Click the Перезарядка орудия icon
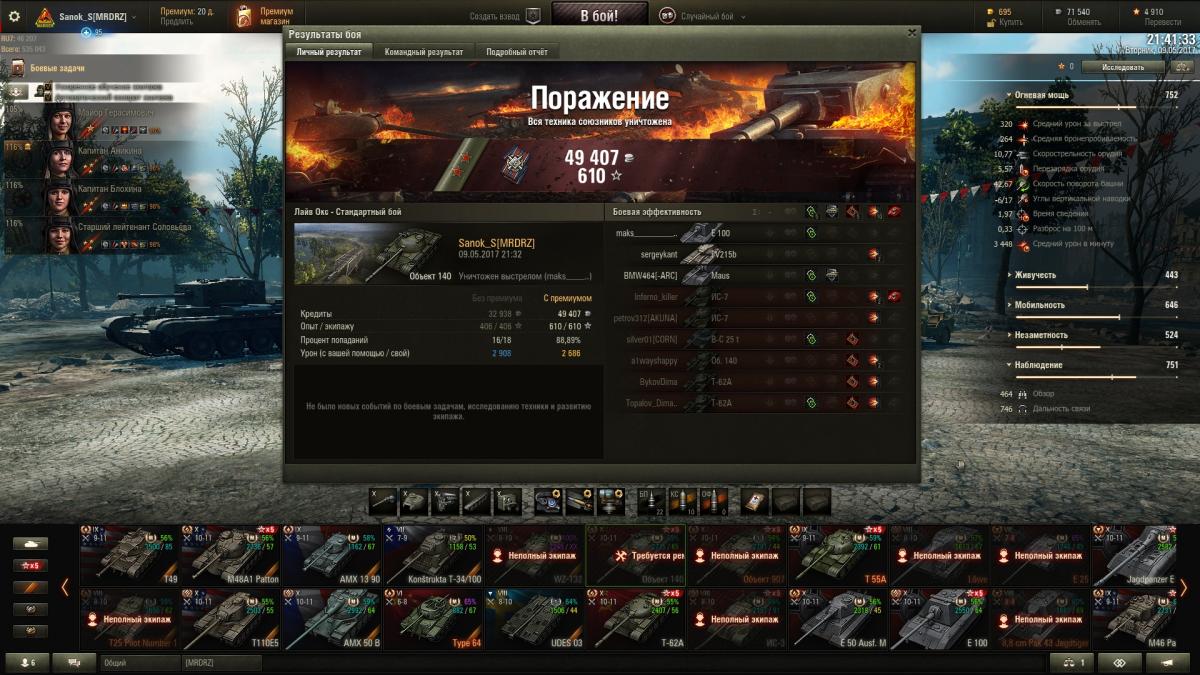Viewport: 1200px width, 675px height. tap(1022, 169)
